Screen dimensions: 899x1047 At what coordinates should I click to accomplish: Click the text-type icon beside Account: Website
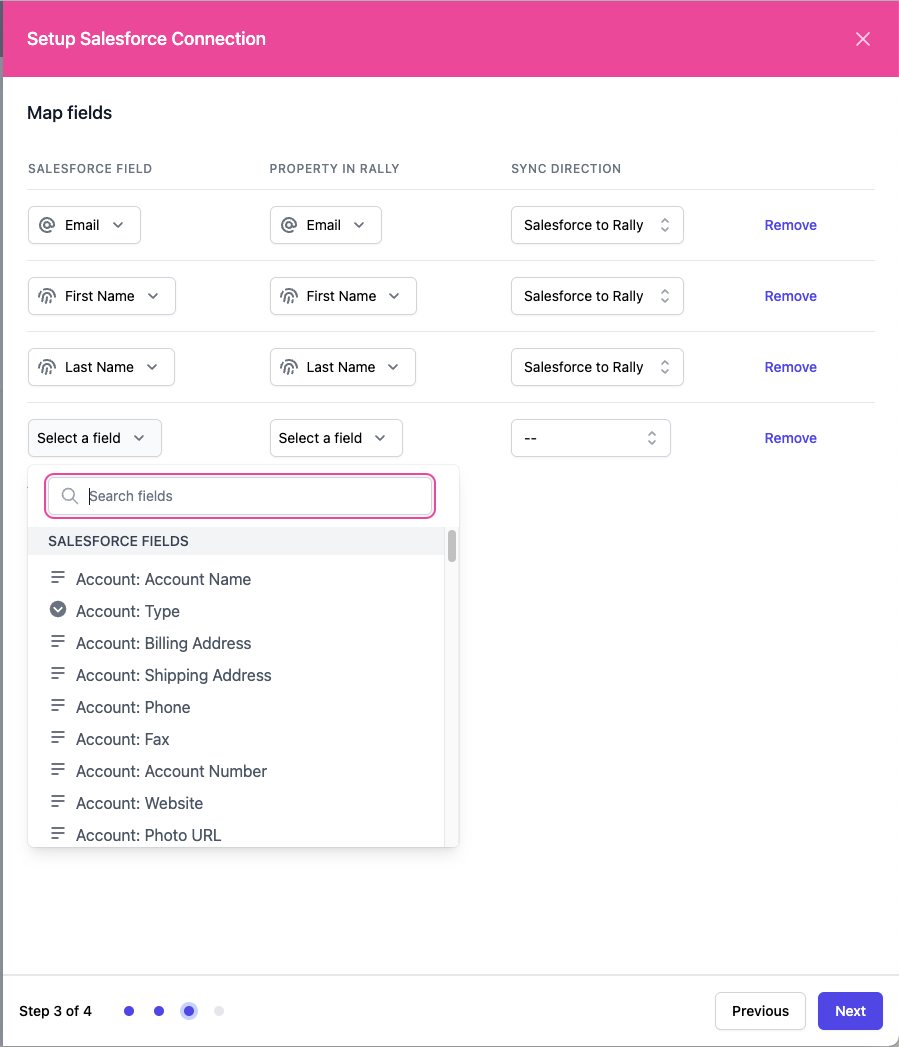[x=58, y=801]
